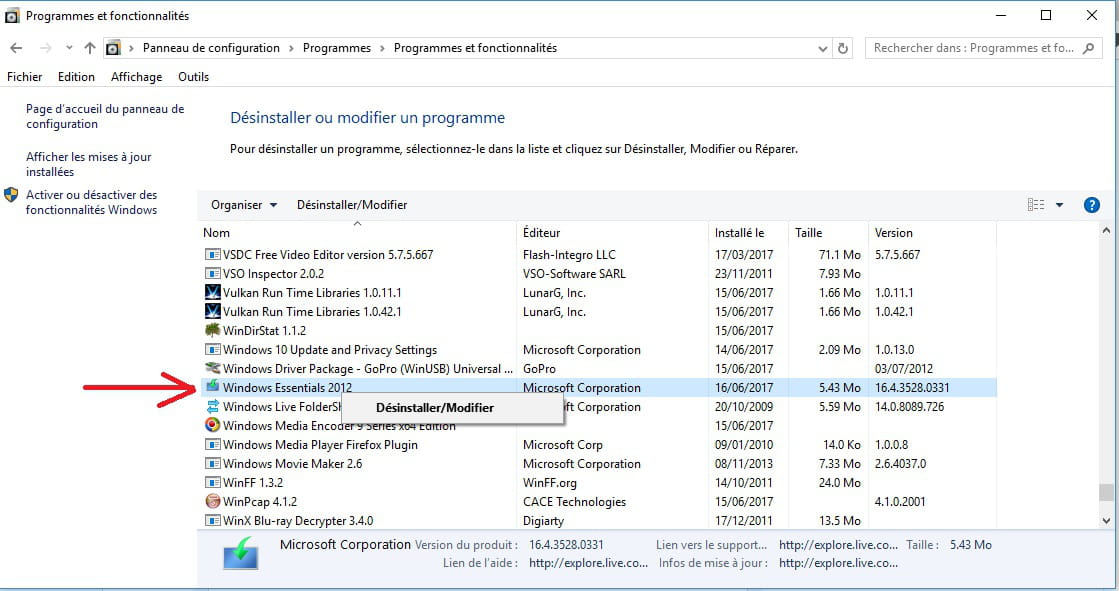
Task: Open the address bar history dropdown
Action: [x=823, y=49]
